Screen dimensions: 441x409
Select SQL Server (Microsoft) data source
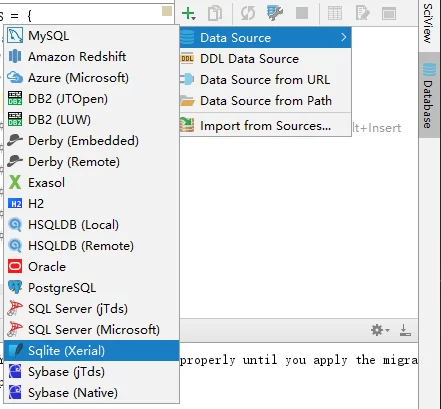92,330
